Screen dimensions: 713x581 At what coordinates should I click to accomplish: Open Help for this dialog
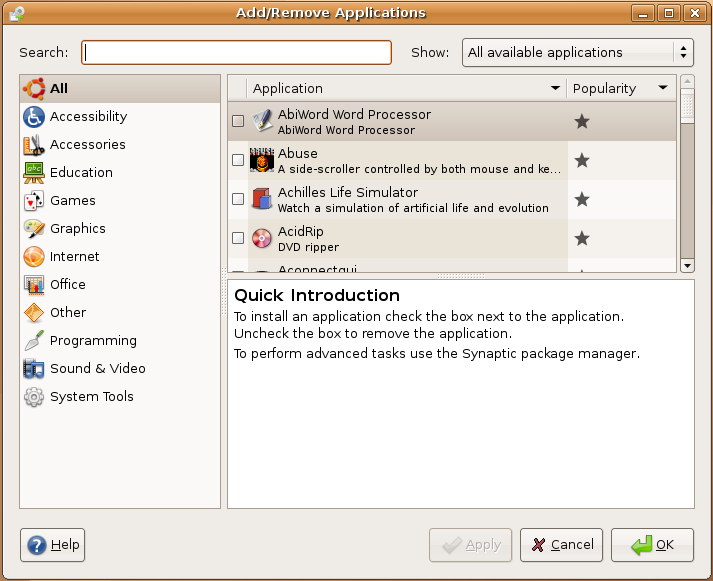point(53,545)
